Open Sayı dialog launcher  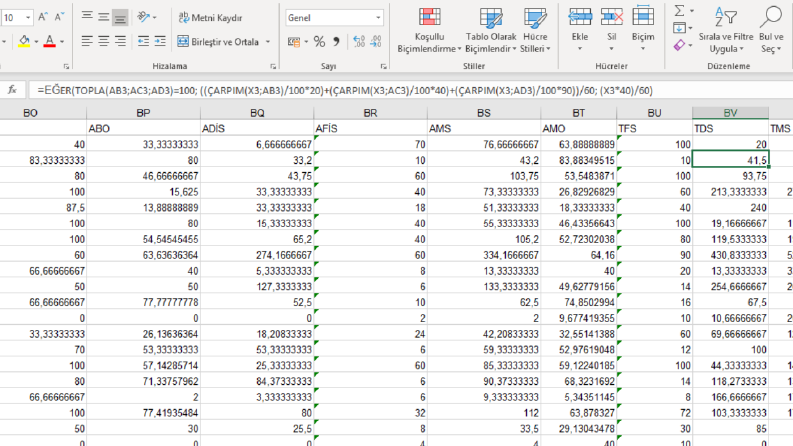383,66
